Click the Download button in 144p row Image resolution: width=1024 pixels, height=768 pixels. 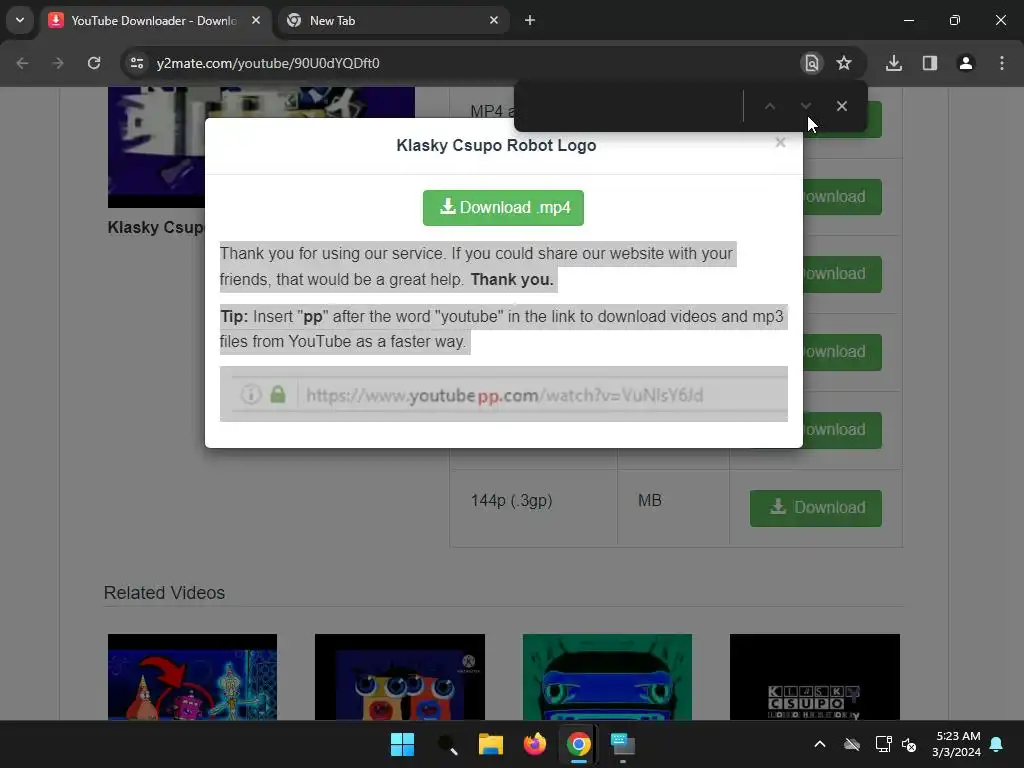click(x=816, y=508)
